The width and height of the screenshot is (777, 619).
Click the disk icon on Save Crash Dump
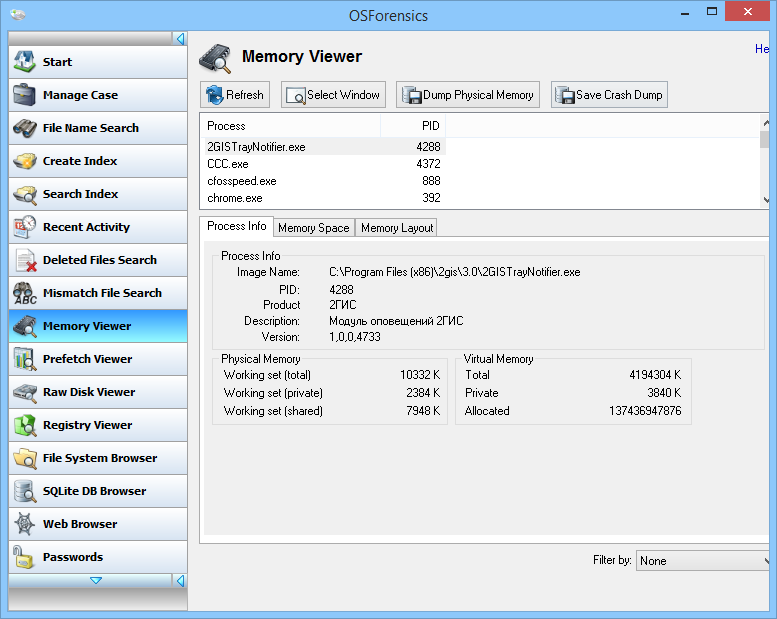pos(565,95)
